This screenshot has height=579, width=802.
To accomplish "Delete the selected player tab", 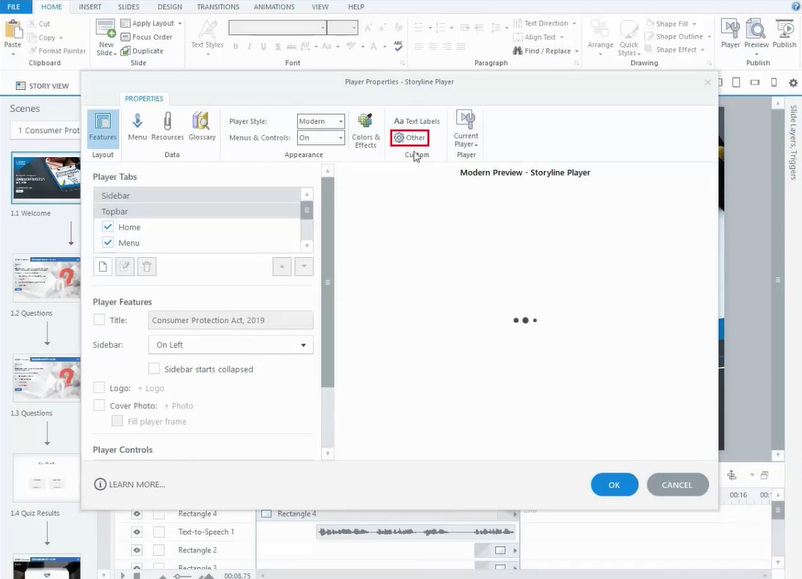I will point(147,266).
